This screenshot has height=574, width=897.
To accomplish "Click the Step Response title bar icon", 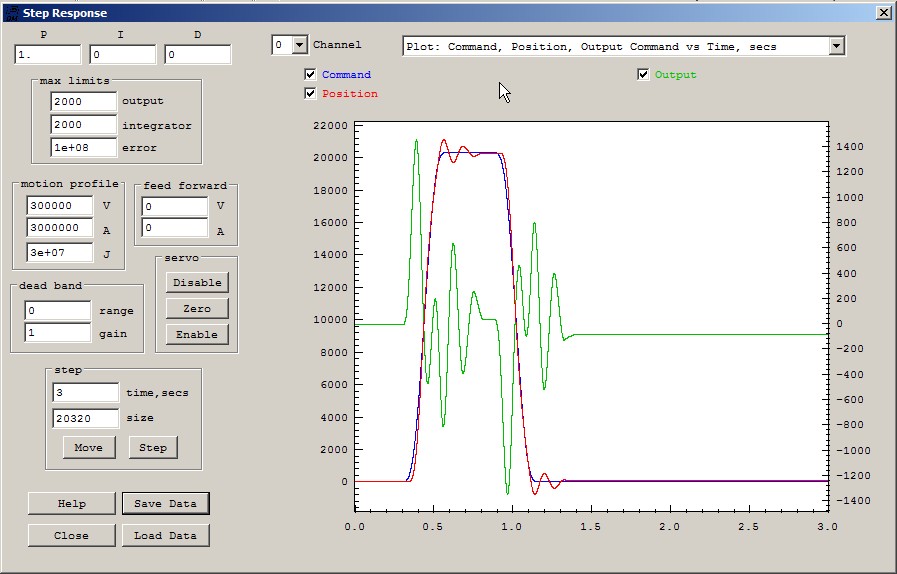I will pyautogui.click(x=11, y=13).
